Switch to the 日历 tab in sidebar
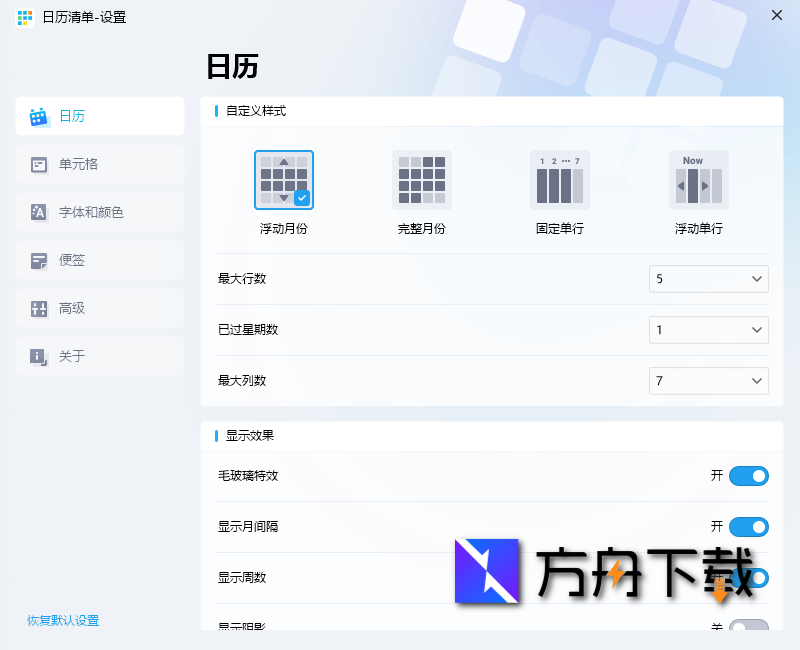Image resolution: width=800 pixels, height=650 pixels. pos(99,116)
